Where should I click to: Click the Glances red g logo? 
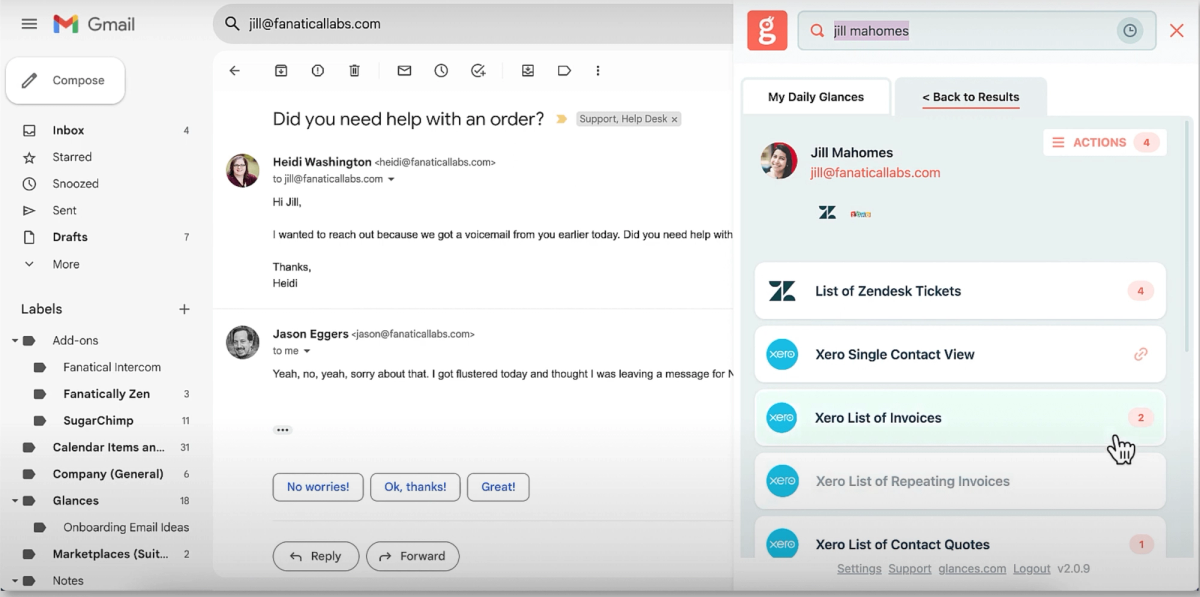point(767,31)
